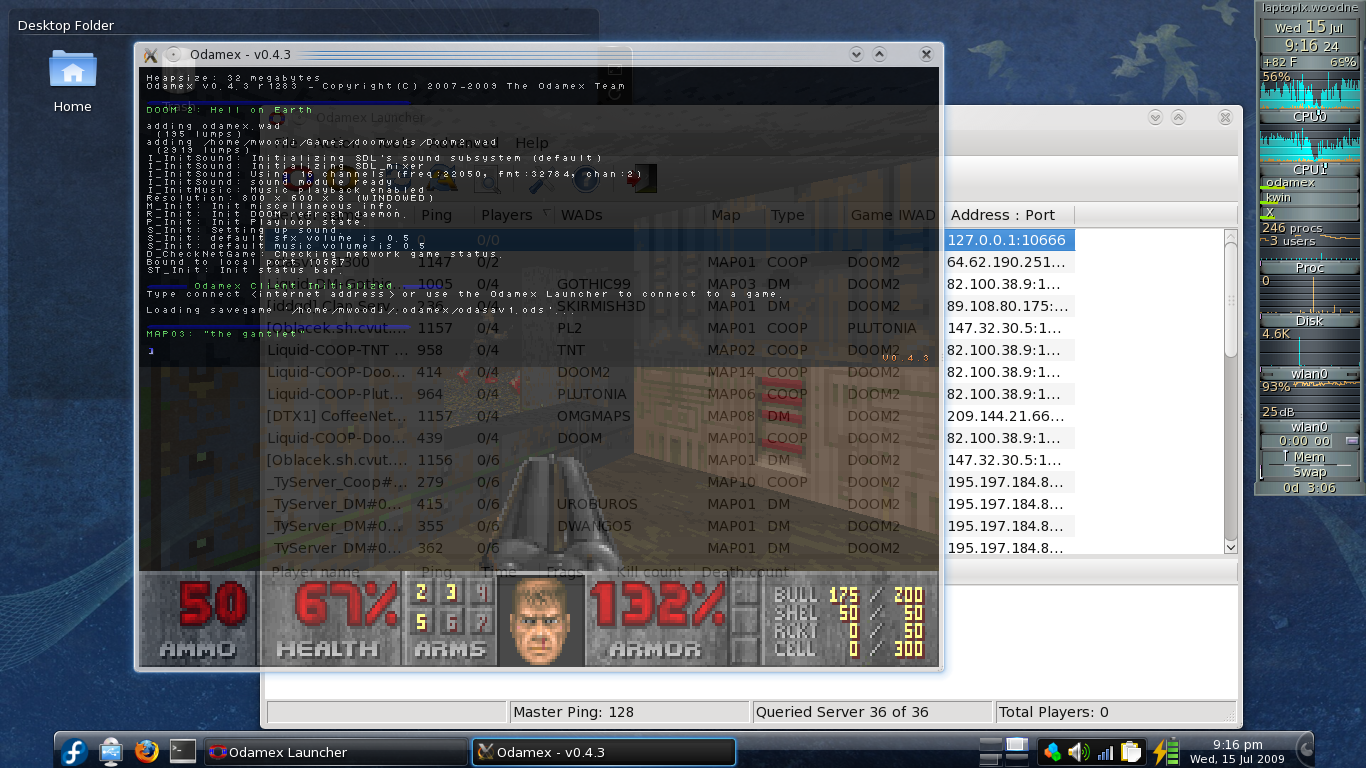
Task: Click the Show Desktop panel icon
Action: [111, 752]
